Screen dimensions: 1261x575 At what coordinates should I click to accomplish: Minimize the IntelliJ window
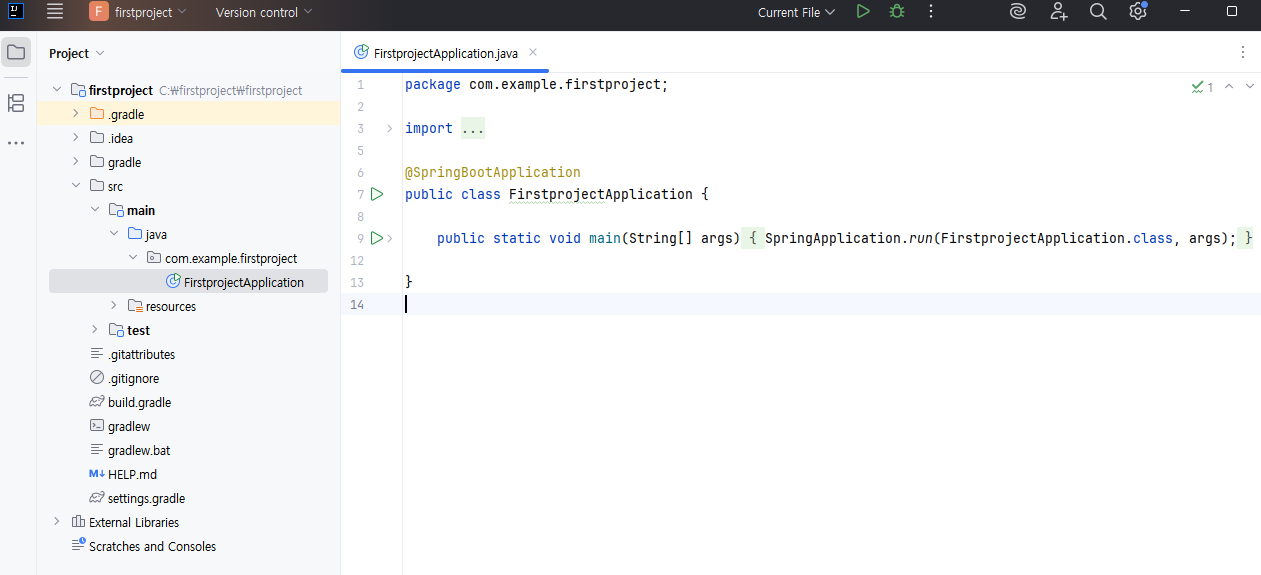point(1186,12)
